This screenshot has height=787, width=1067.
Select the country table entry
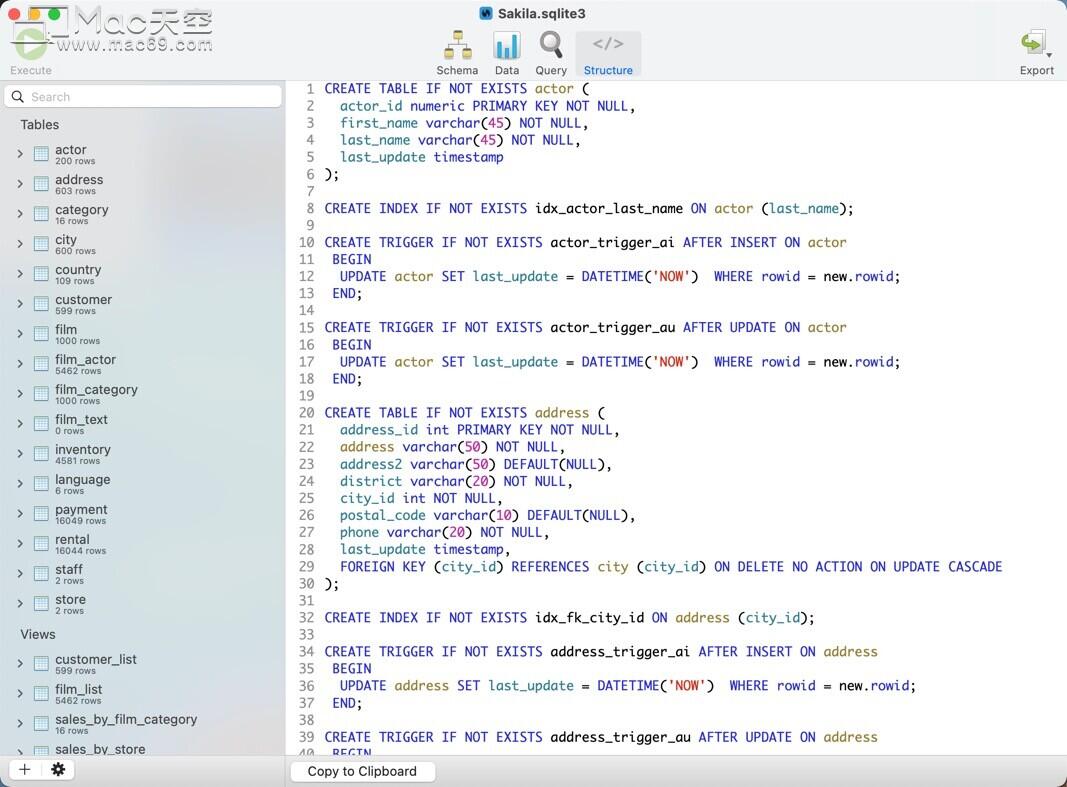143,274
